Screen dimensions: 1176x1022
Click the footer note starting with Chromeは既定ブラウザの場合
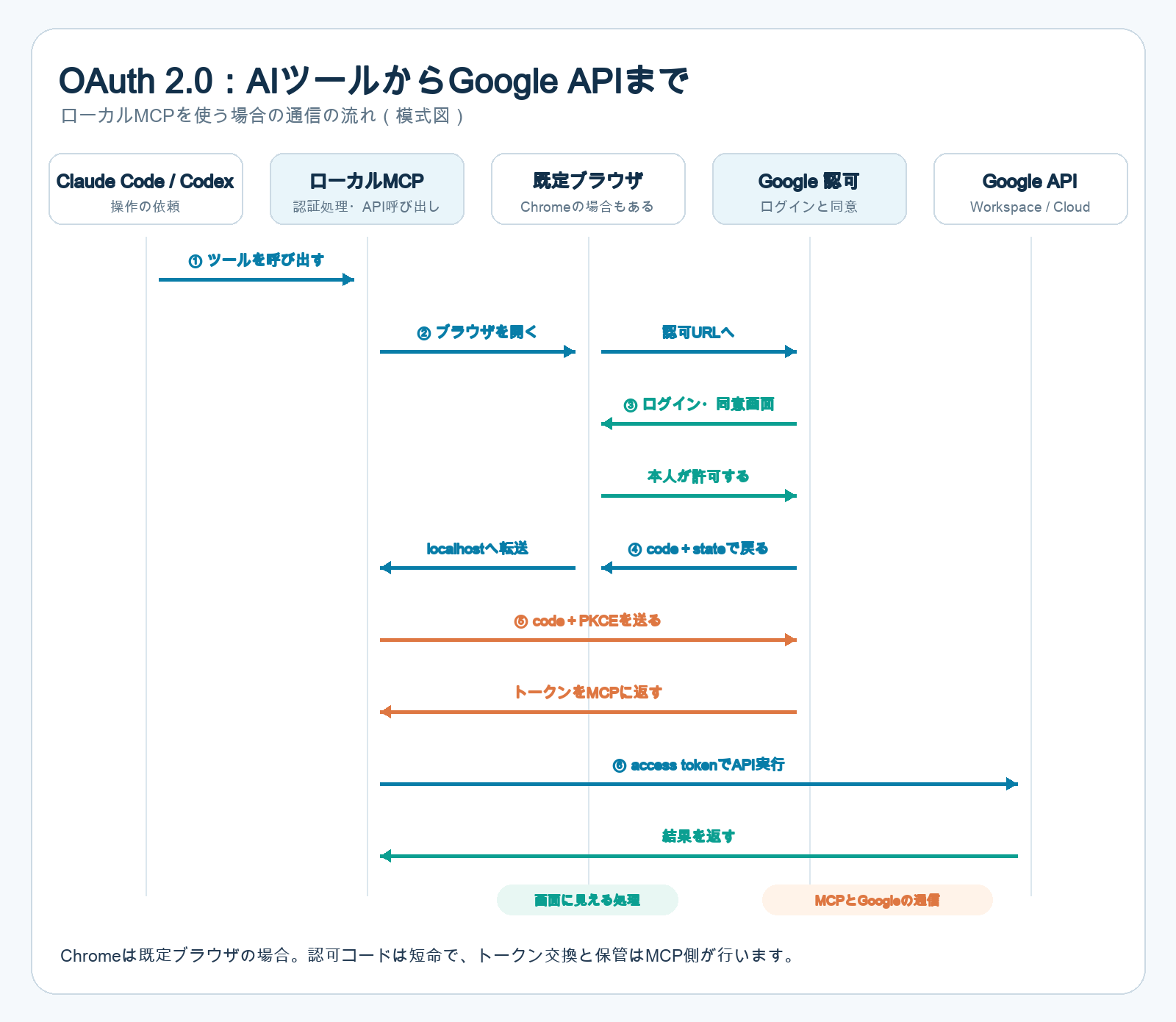click(430, 956)
